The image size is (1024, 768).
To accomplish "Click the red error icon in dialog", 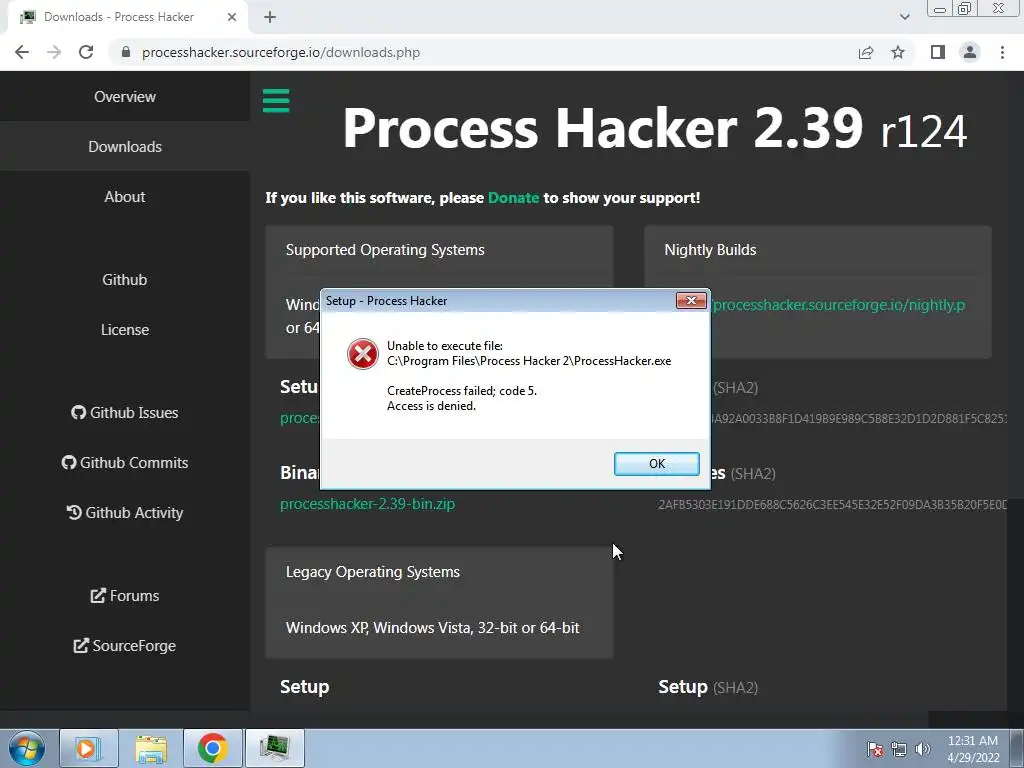I will pyautogui.click(x=362, y=354).
